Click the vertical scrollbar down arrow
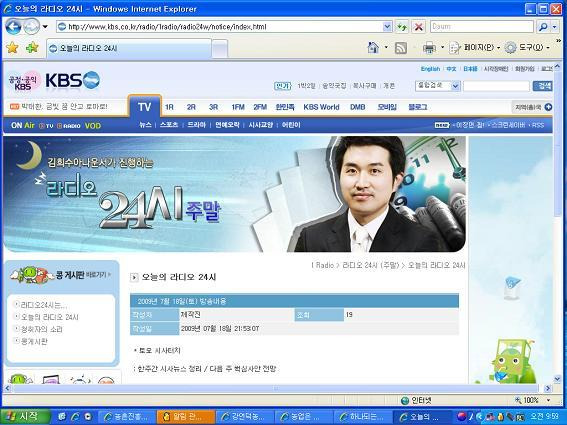This screenshot has height=425, width=567. pyautogui.click(x=558, y=379)
